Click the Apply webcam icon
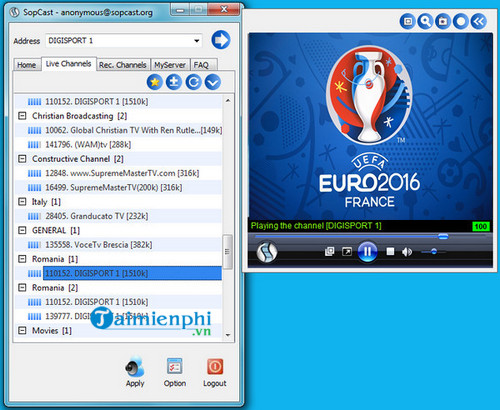The image size is (500, 410). pyautogui.click(x=135, y=366)
